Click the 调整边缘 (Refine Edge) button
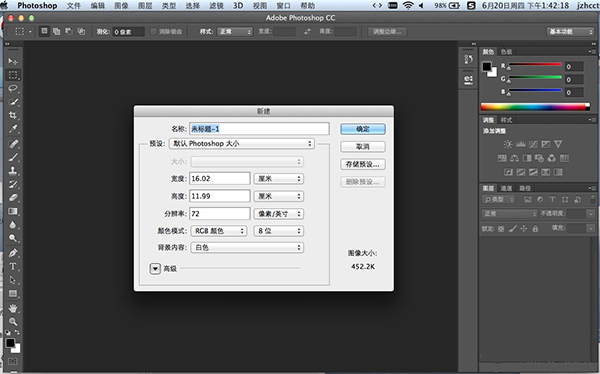The image size is (600, 374). (x=387, y=31)
